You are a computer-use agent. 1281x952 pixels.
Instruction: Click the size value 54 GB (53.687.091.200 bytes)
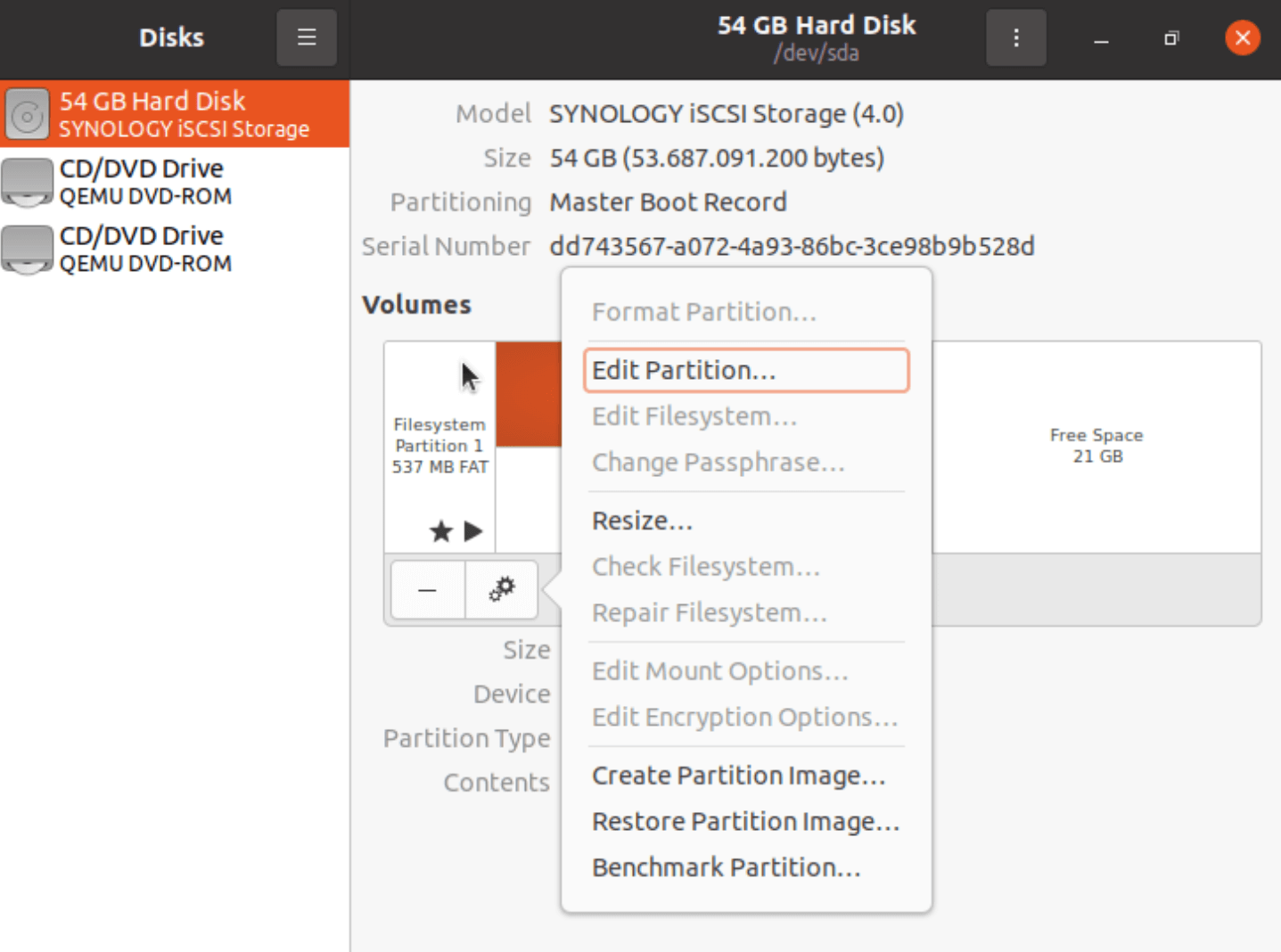(717, 159)
